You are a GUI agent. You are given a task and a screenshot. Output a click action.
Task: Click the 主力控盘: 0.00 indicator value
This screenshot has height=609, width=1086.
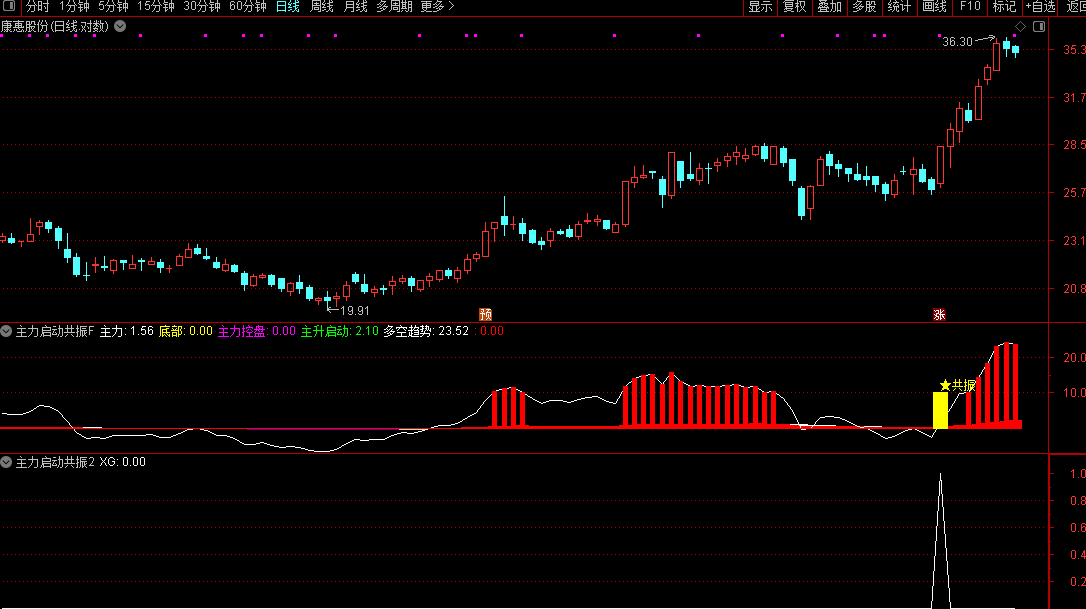coord(257,331)
